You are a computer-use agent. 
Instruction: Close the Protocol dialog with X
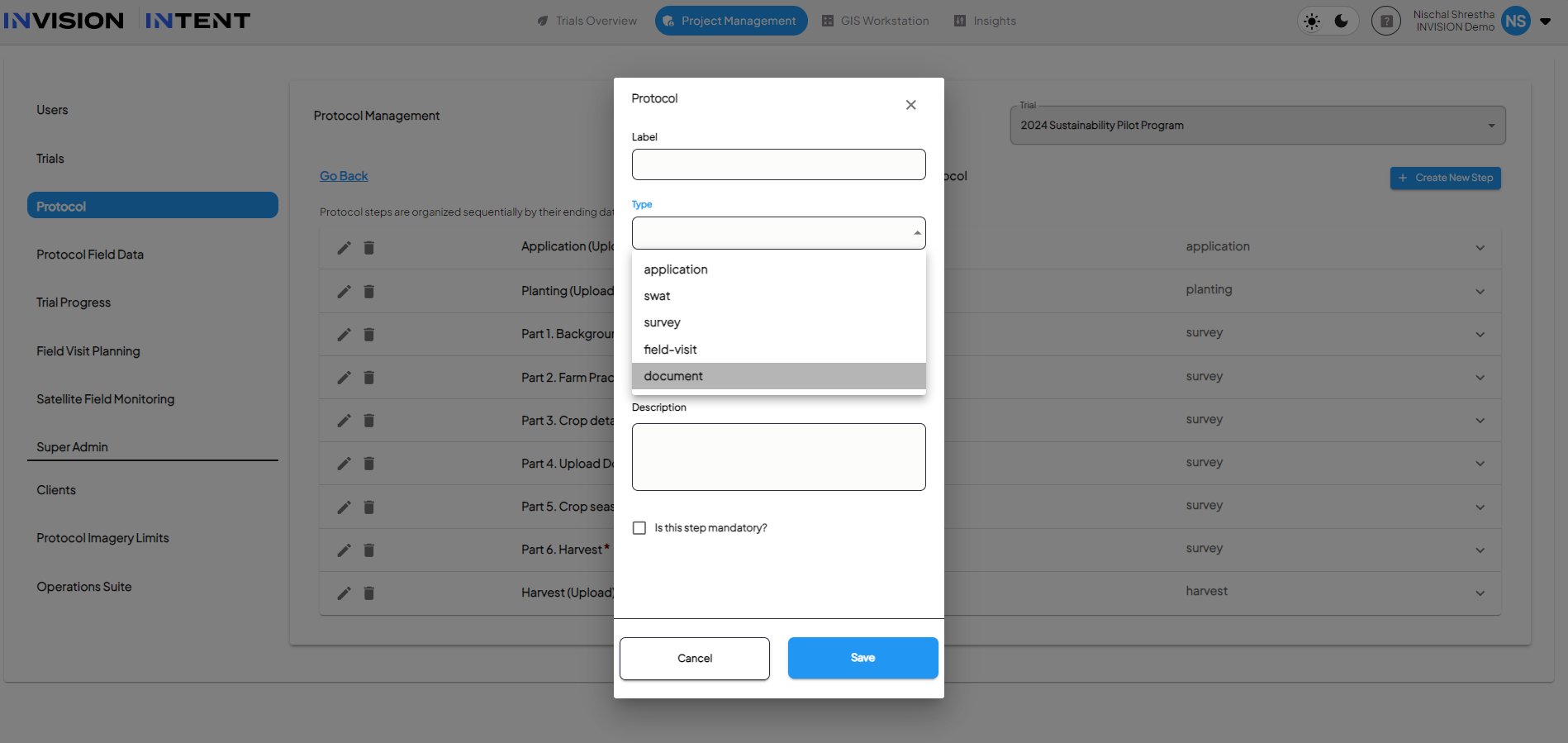pyautogui.click(x=910, y=105)
